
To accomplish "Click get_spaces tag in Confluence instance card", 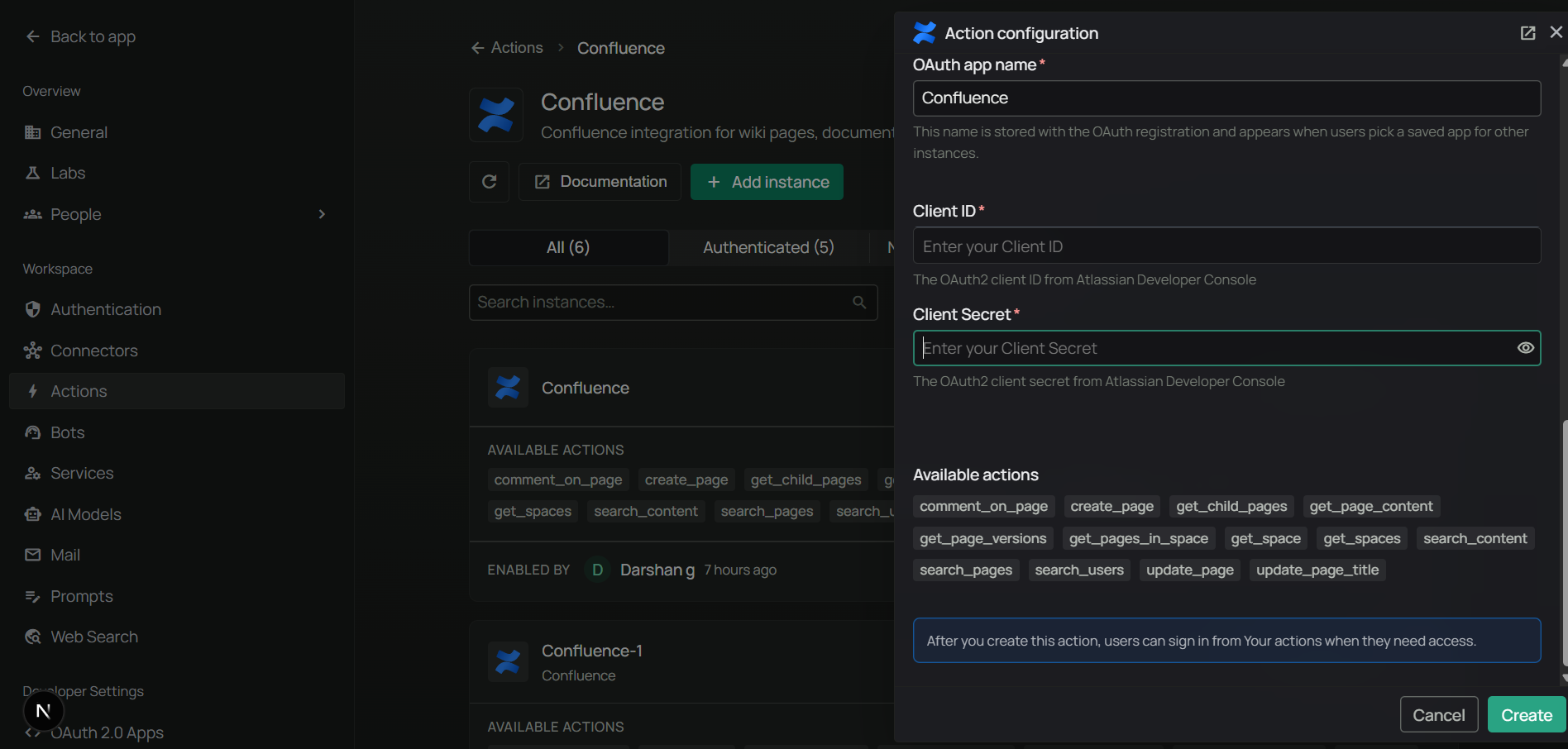I will [x=533, y=511].
